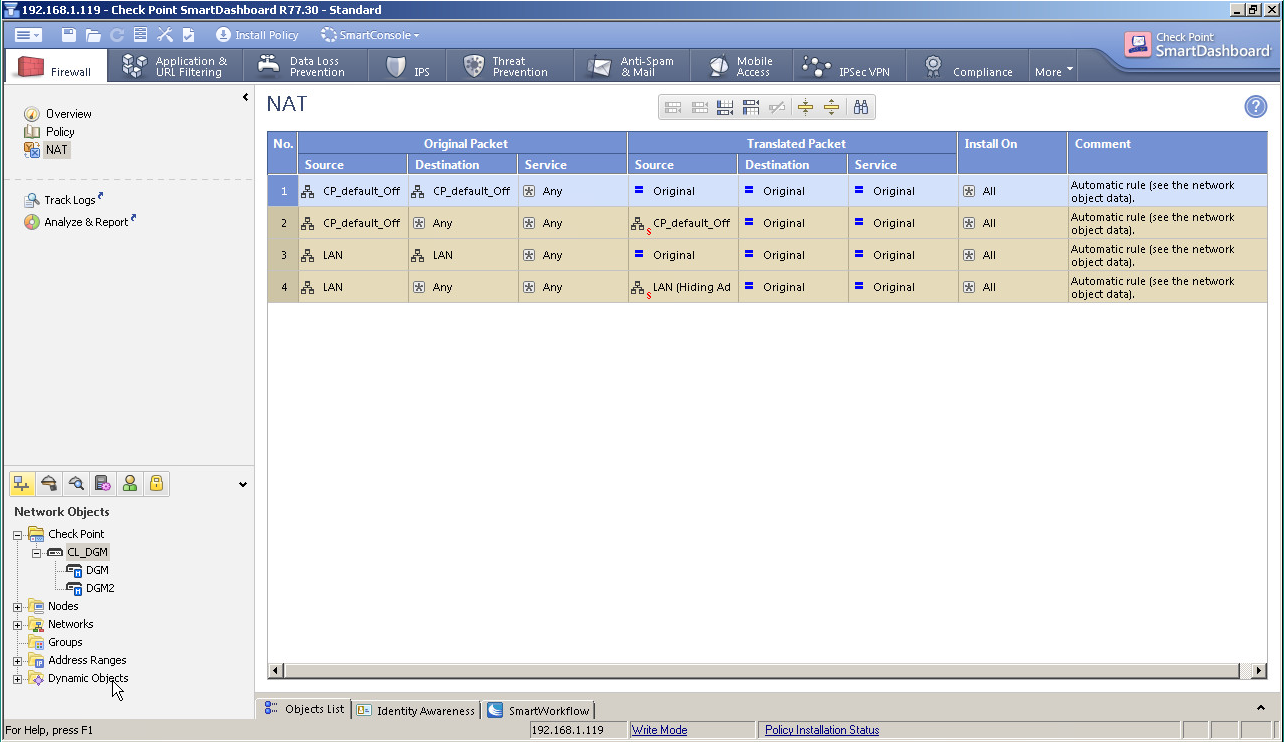Click CP_default_Off translated source in rule 2
The image size is (1284, 742).
(x=683, y=223)
